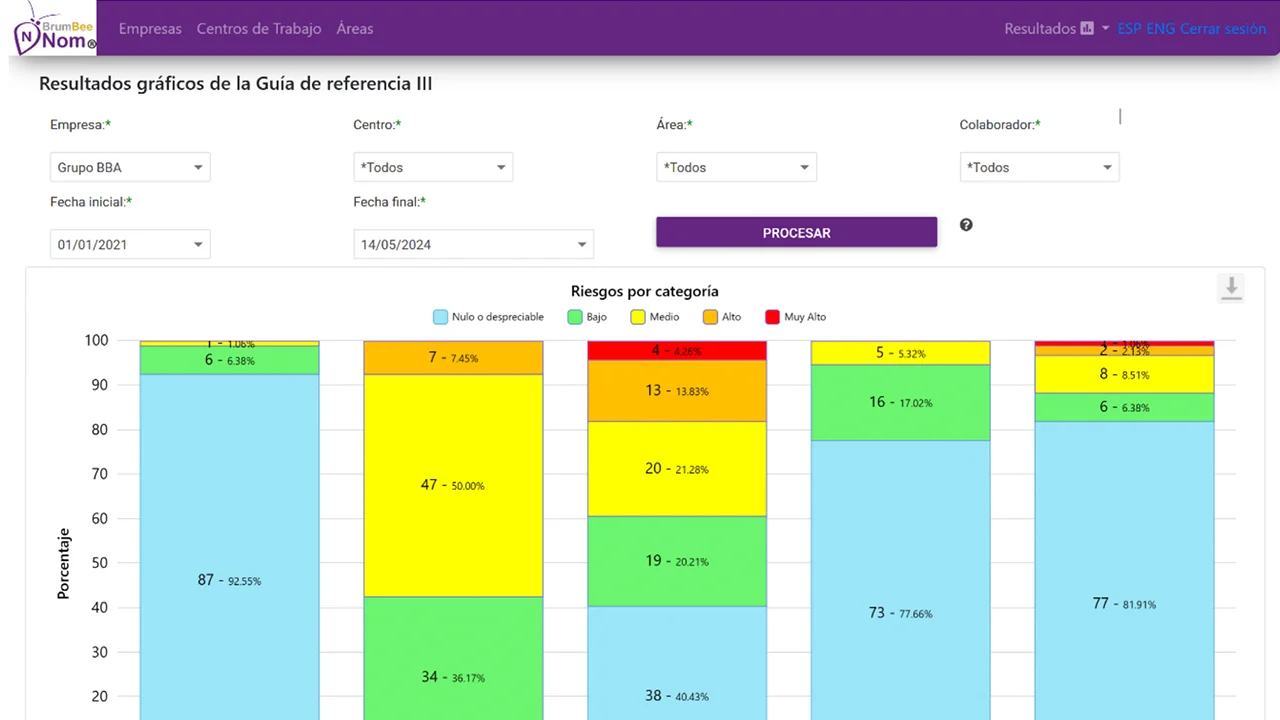1280x720 pixels.
Task: Click the Porcentaje axis label
Action: click(64, 563)
